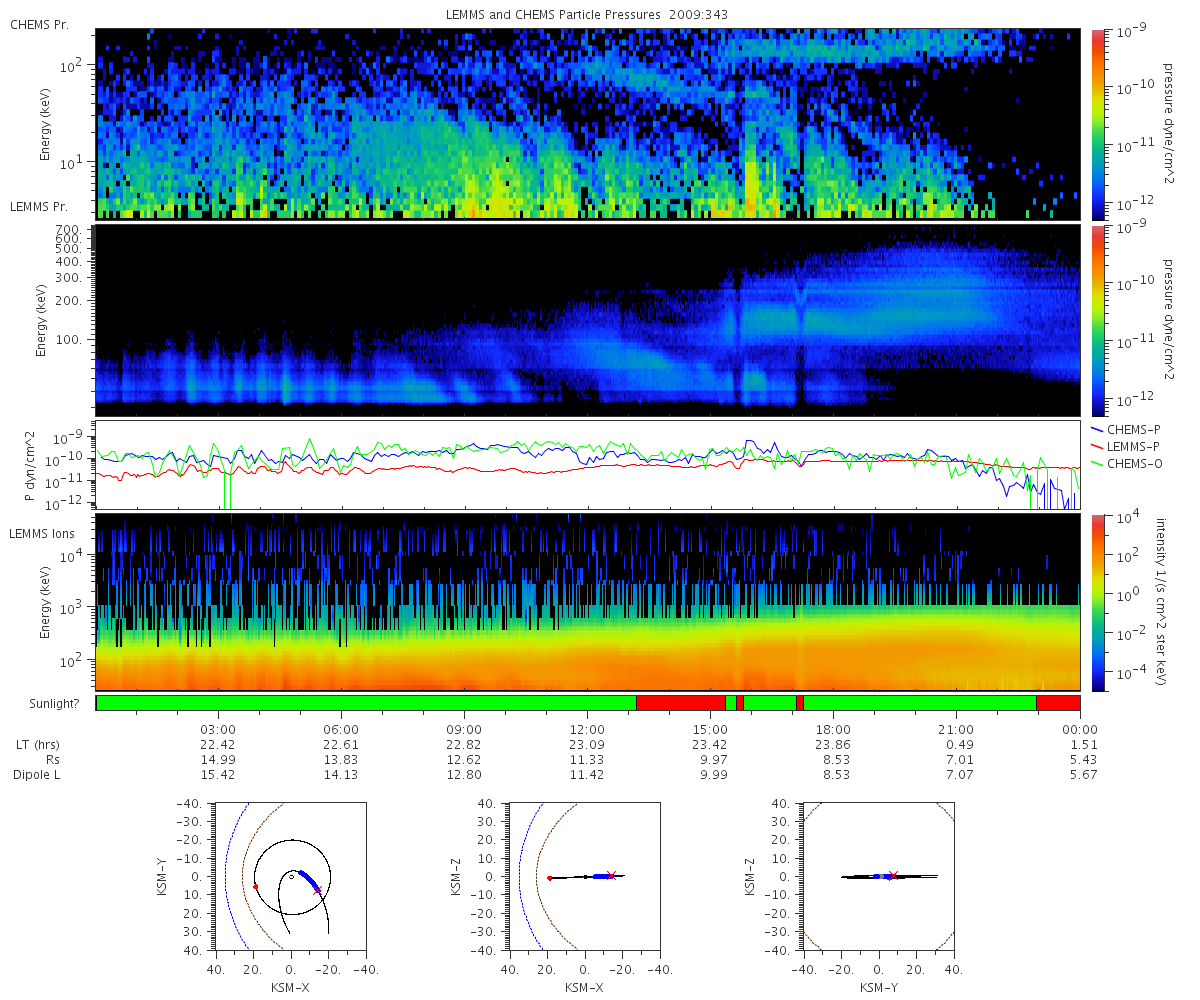This screenshot has width=1200, height=1000.
Task: Click the red dot on the KSM-X/KSM-Y orbit circle
Action: (255, 886)
